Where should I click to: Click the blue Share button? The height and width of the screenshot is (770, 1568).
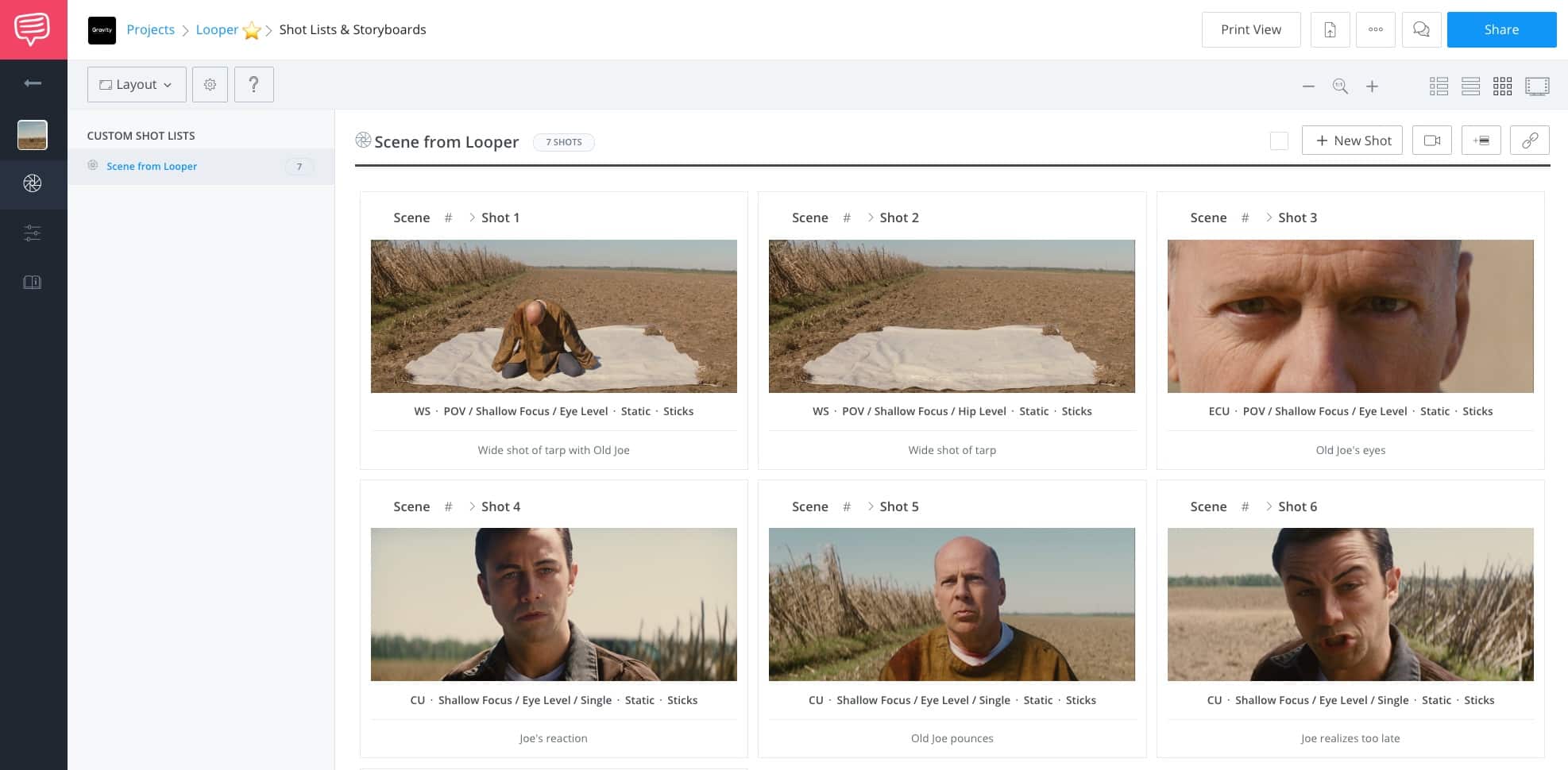(x=1501, y=29)
